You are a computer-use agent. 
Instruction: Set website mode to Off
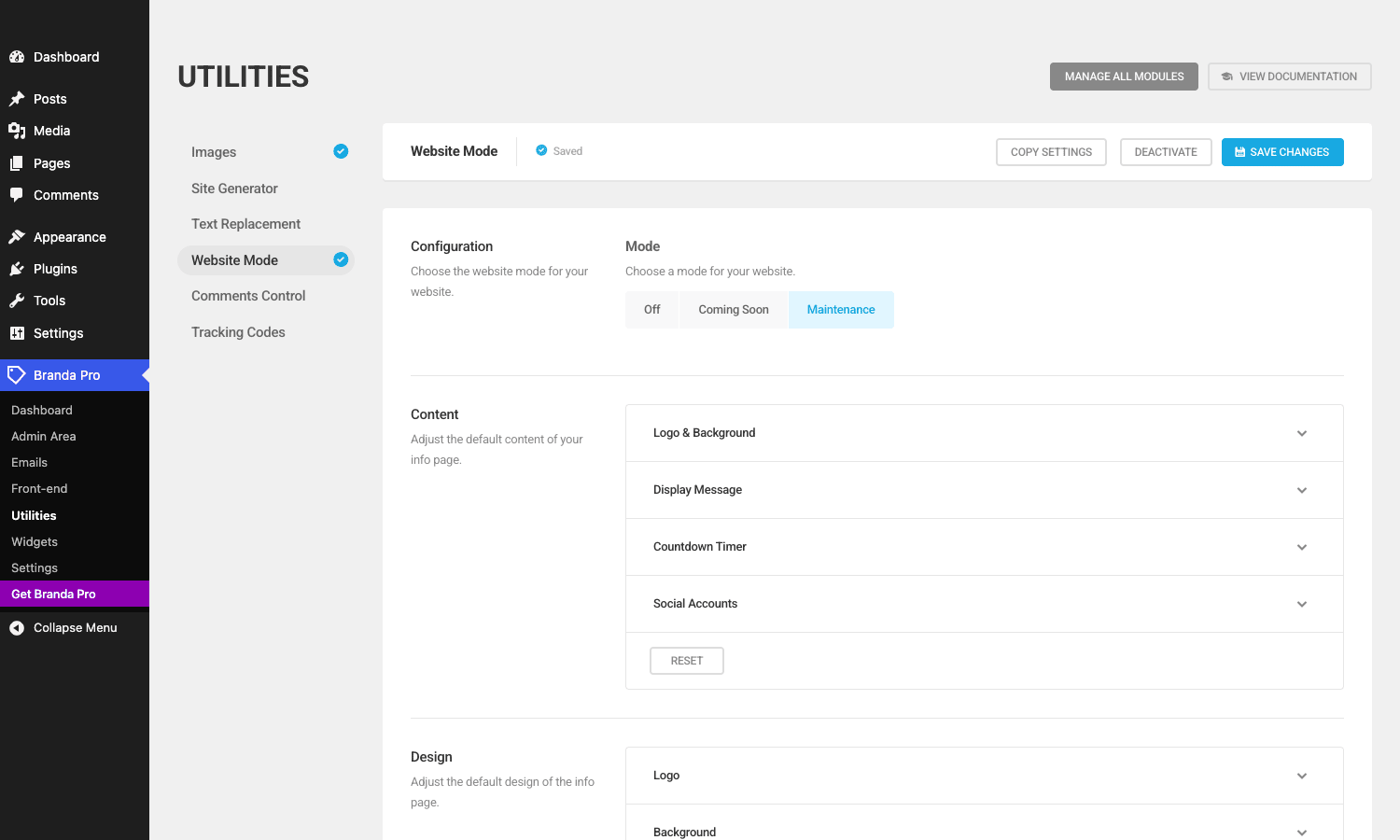651,310
